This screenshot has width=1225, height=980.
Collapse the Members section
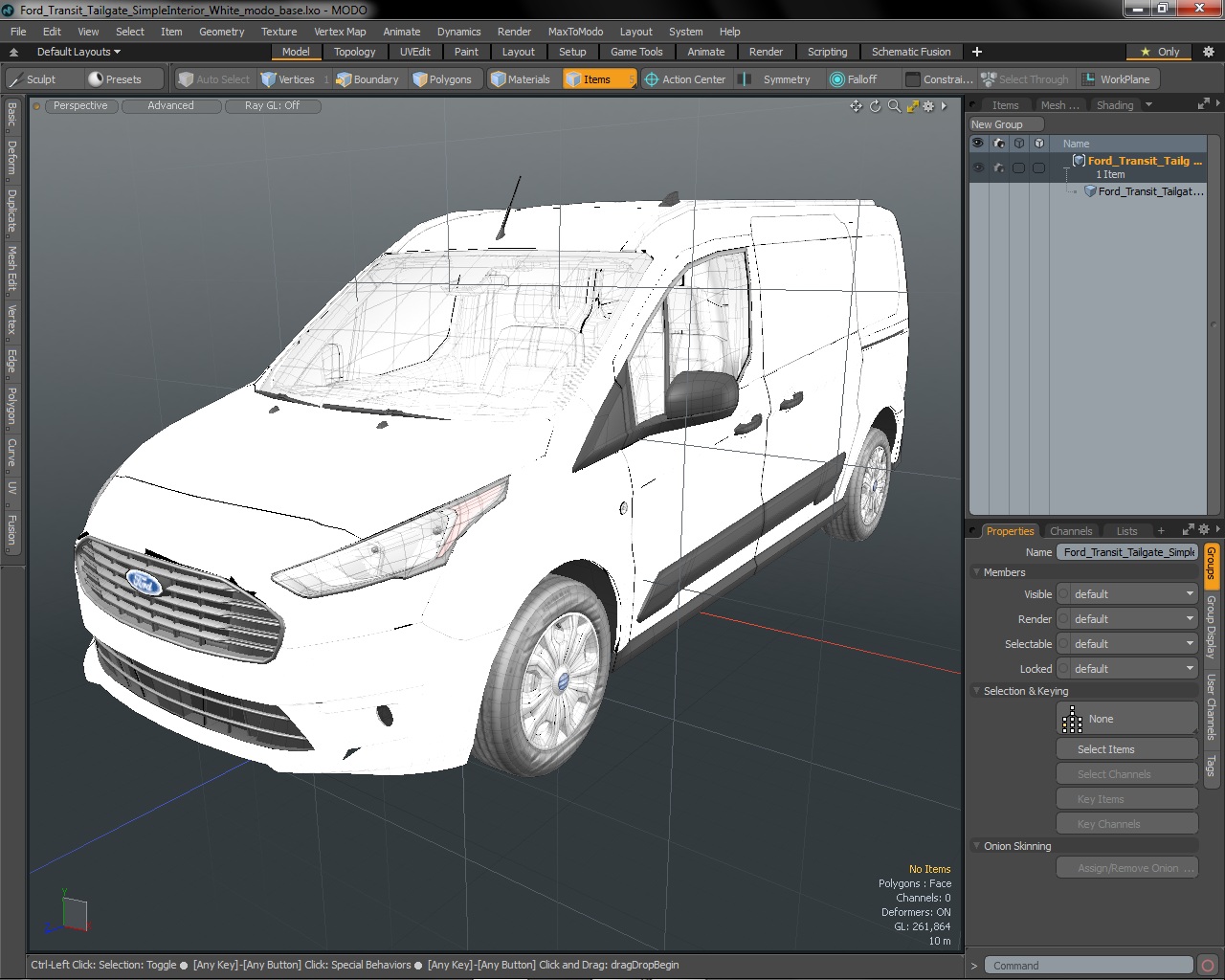tap(976, 572)
